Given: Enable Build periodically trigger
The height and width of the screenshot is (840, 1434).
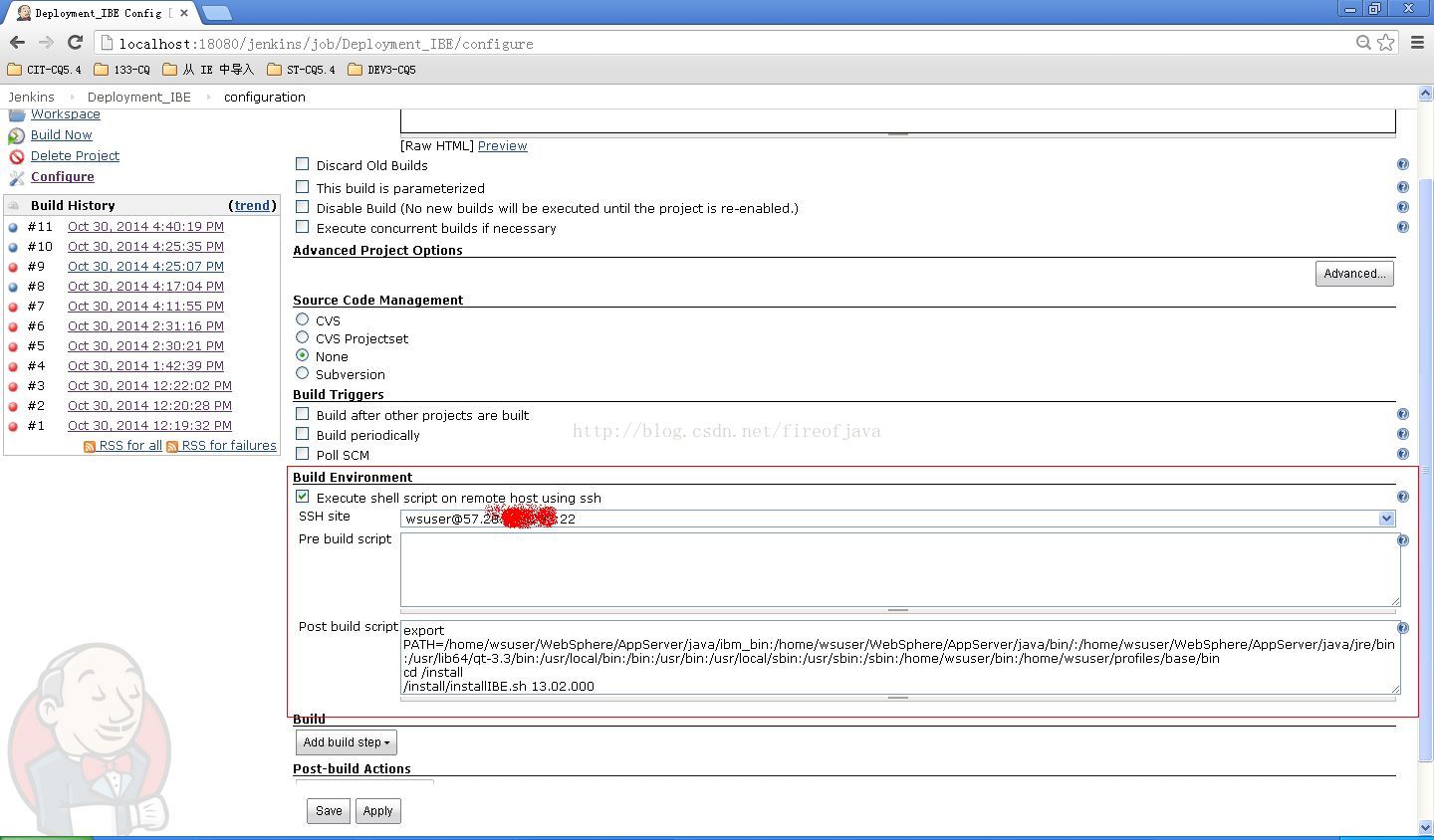Looking at the screenshot, I should pyautogui.click(x=303, y=434).
